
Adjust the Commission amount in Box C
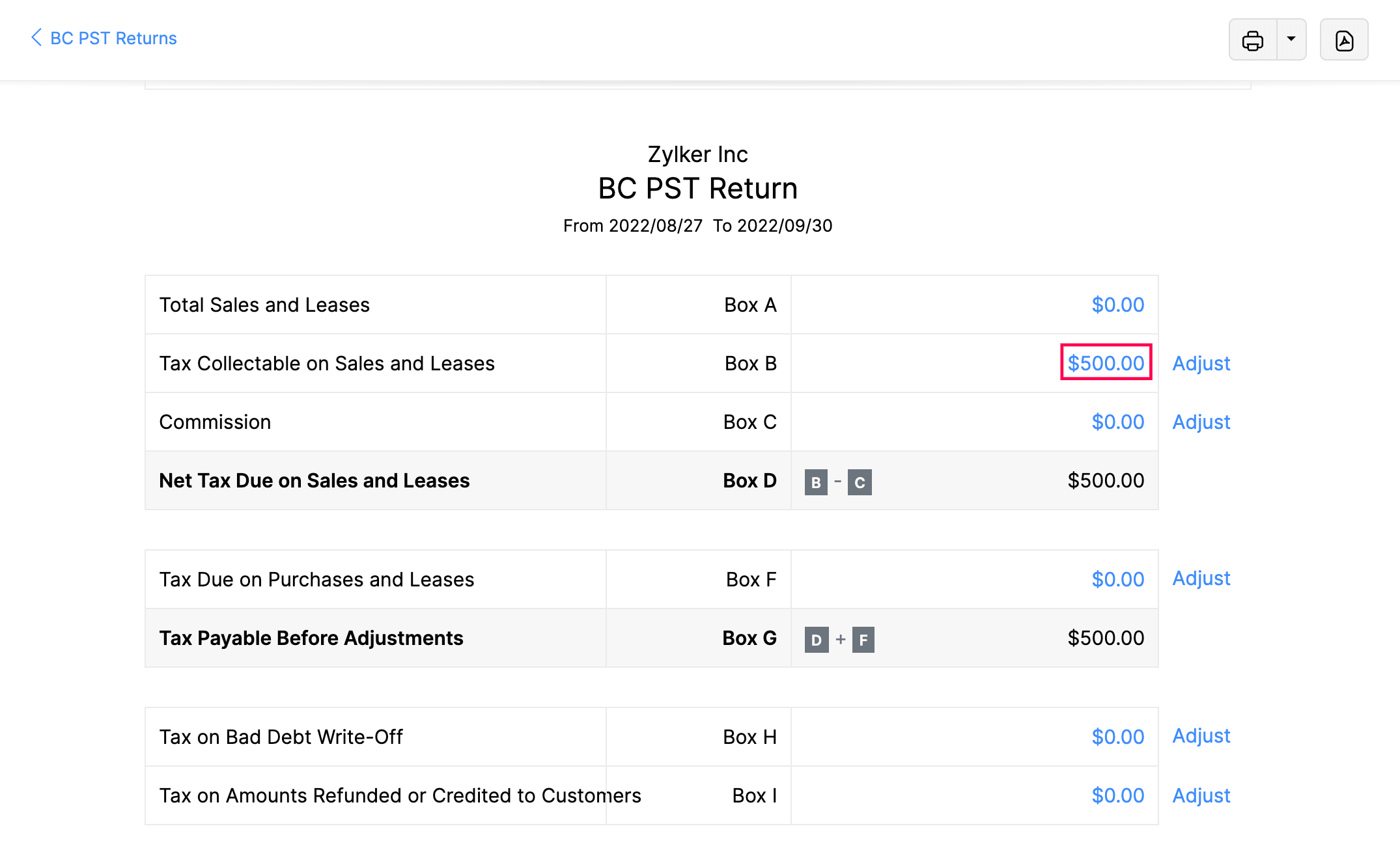point(1201,422)
